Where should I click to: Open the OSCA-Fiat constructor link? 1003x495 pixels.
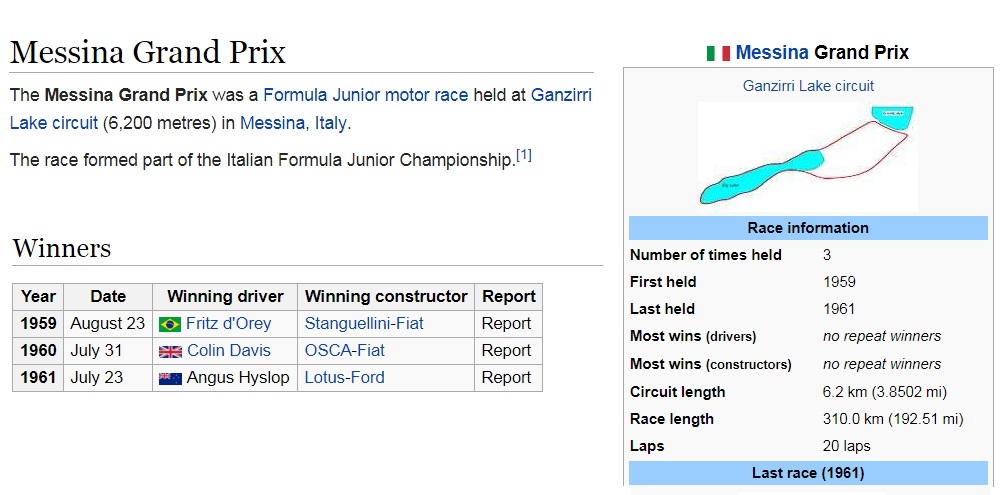345,350
